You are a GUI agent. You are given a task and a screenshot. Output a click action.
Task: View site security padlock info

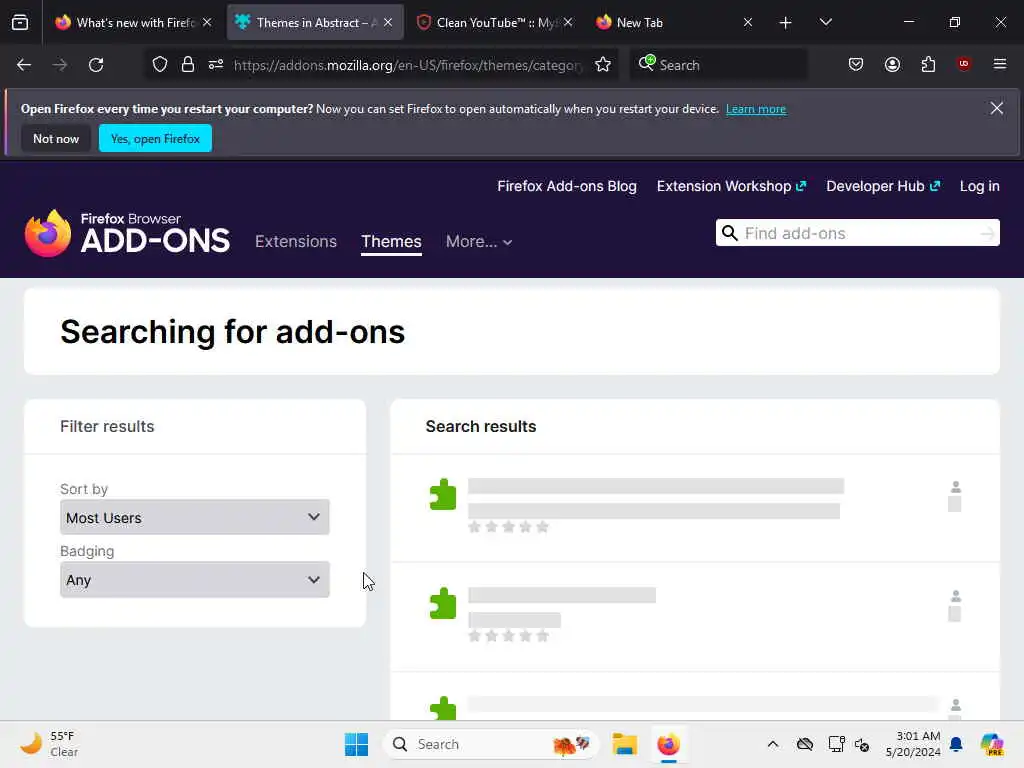coord(188,65)
